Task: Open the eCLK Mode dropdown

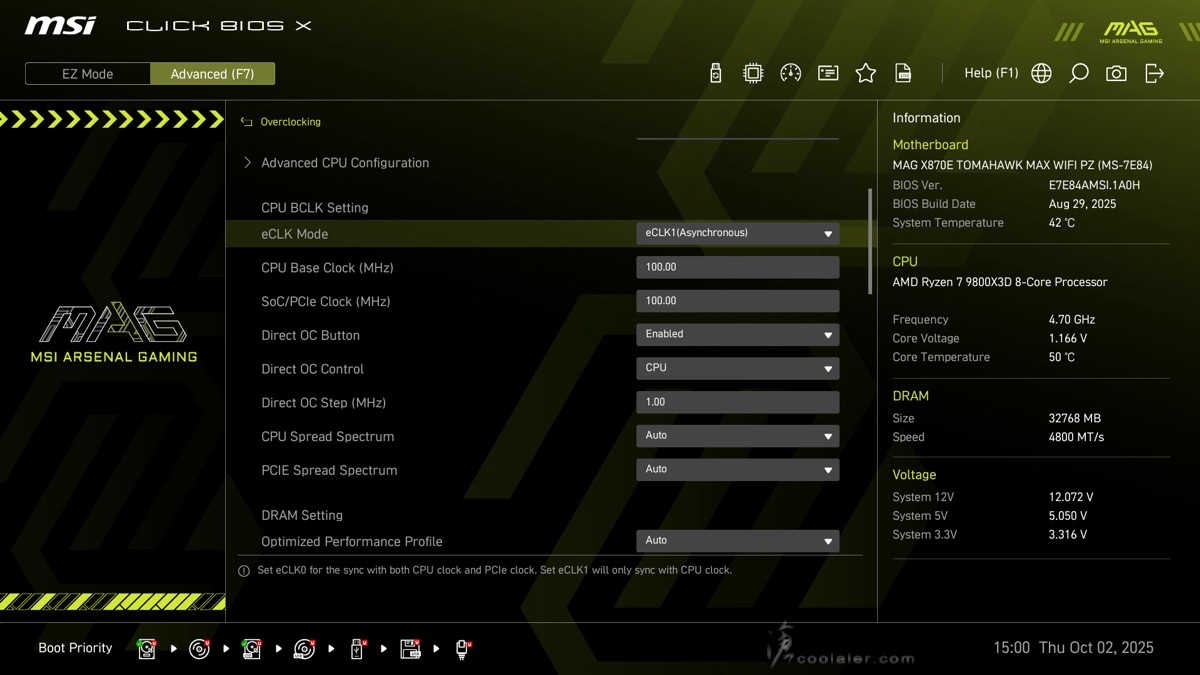Action: click(x=737, y=233)
